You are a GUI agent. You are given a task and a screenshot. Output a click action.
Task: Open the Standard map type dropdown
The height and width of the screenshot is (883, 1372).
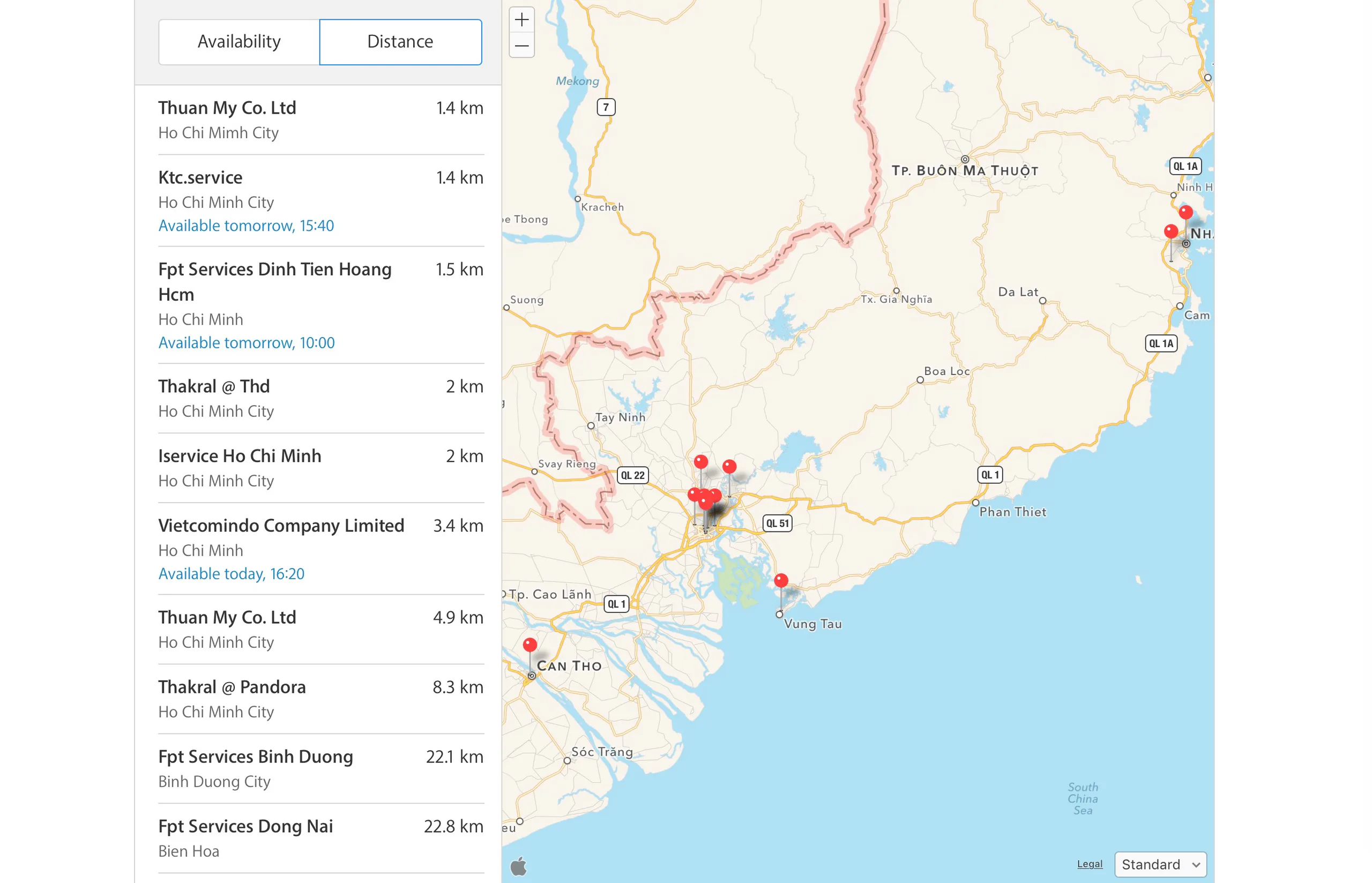click(1160, 864)
